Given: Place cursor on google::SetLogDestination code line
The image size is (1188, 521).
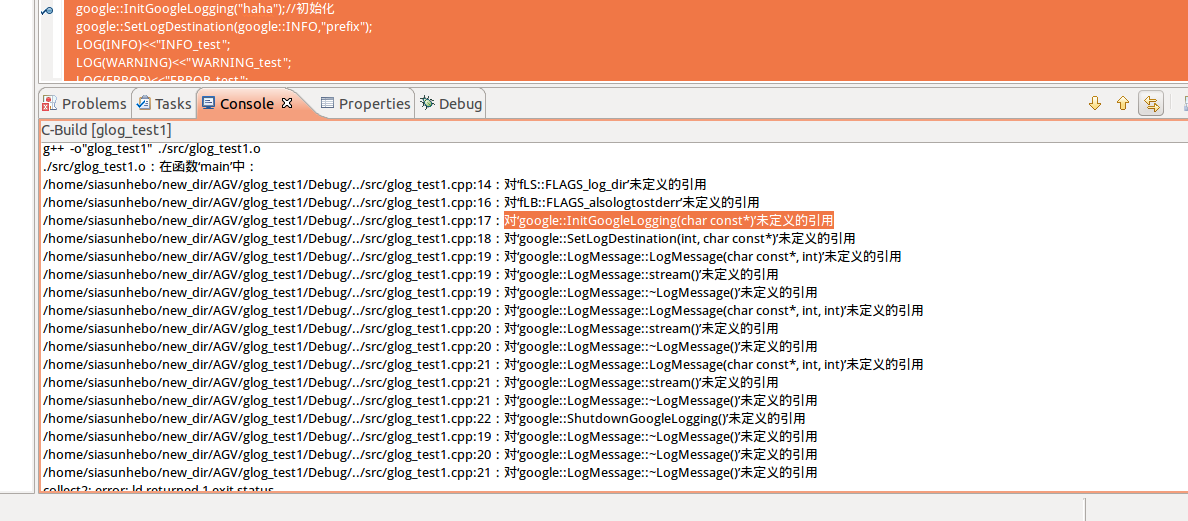Looking at the screenshot, I should coord(224,27).
